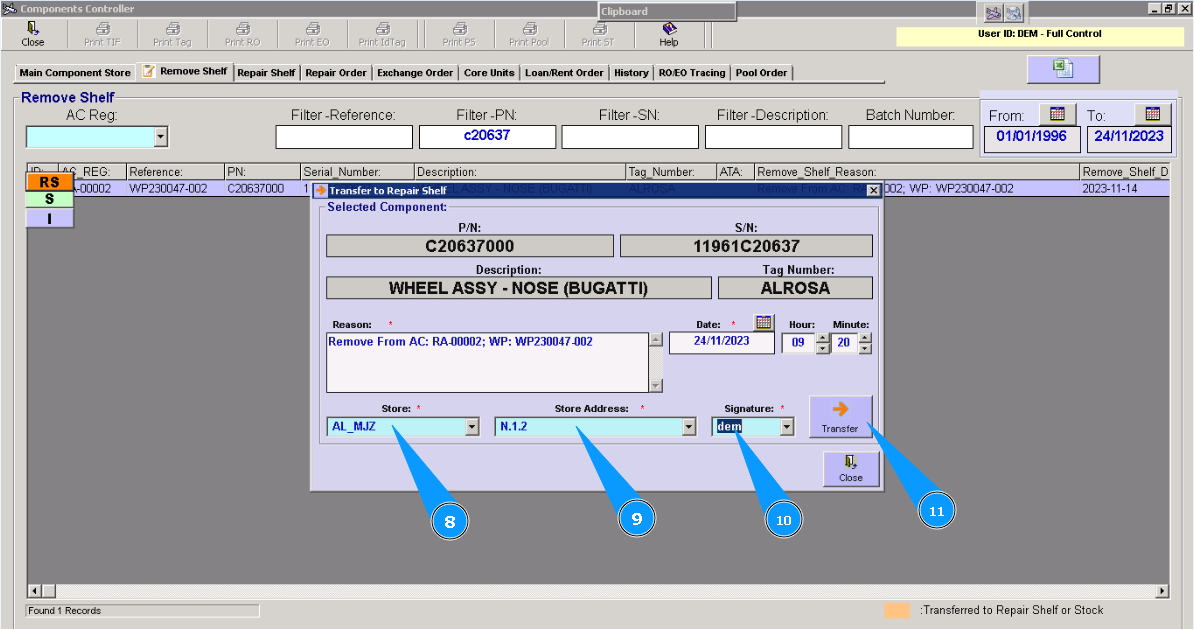Open the From date calendar icon
This screenshot has height=630, width=1194.
[x=1058, y=114]
